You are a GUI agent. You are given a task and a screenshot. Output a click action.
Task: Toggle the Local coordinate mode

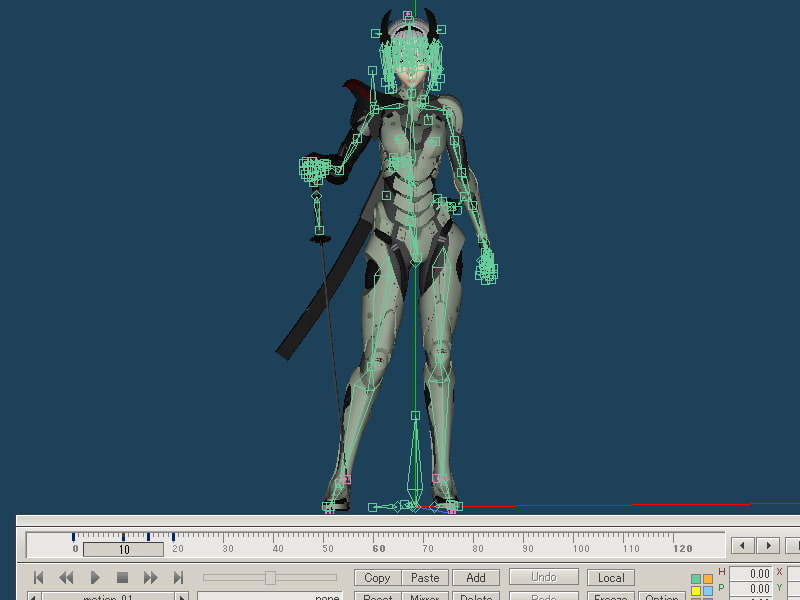611,577
